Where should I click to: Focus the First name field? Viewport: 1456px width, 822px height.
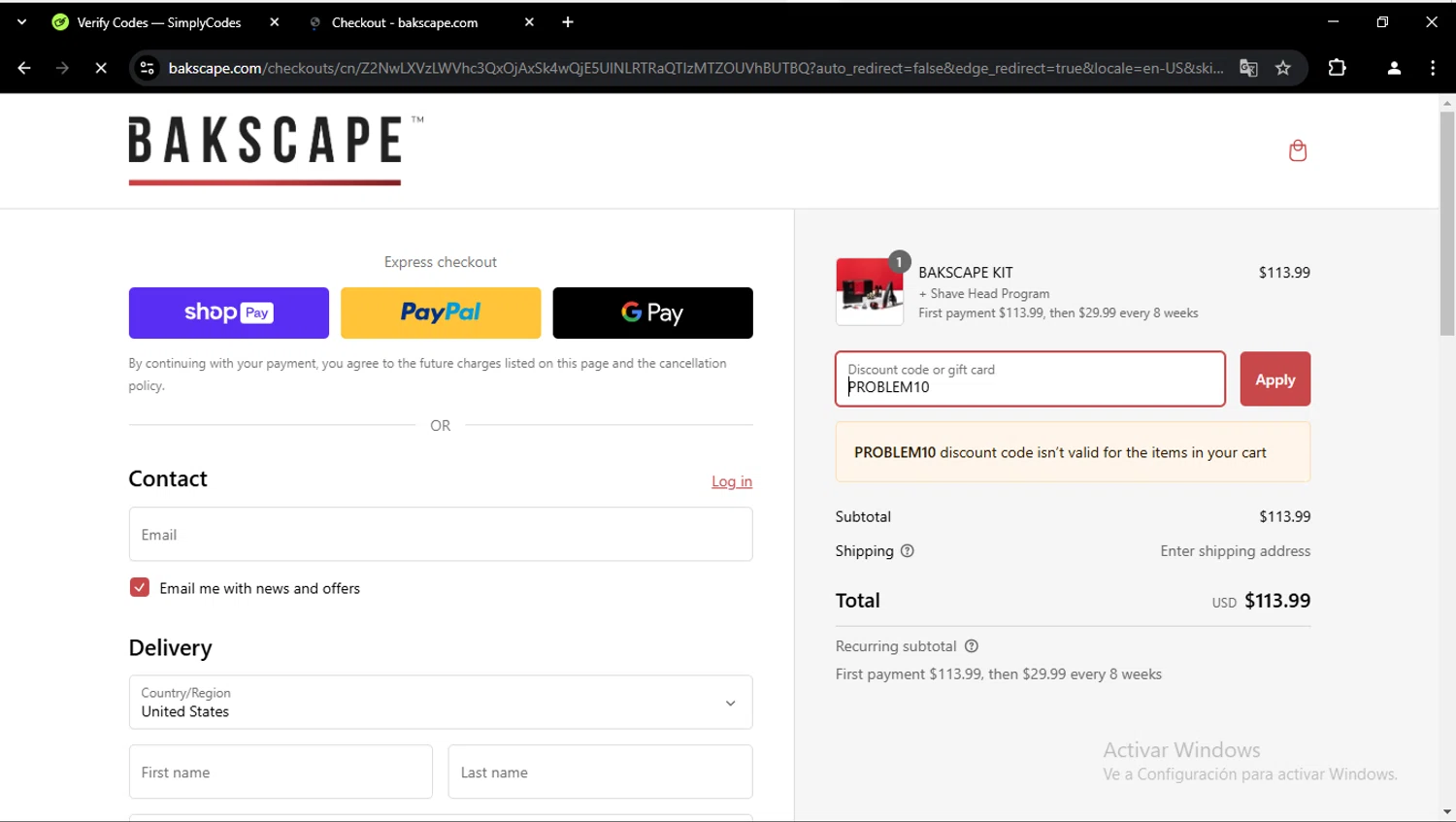(281, 773)
